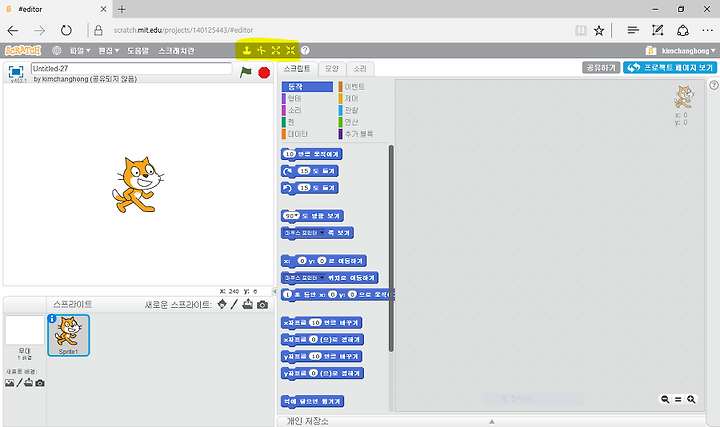Click the 공유하기 button
Image resolution: width=720 pixels, height=427 pixels.
pos(601,67)
